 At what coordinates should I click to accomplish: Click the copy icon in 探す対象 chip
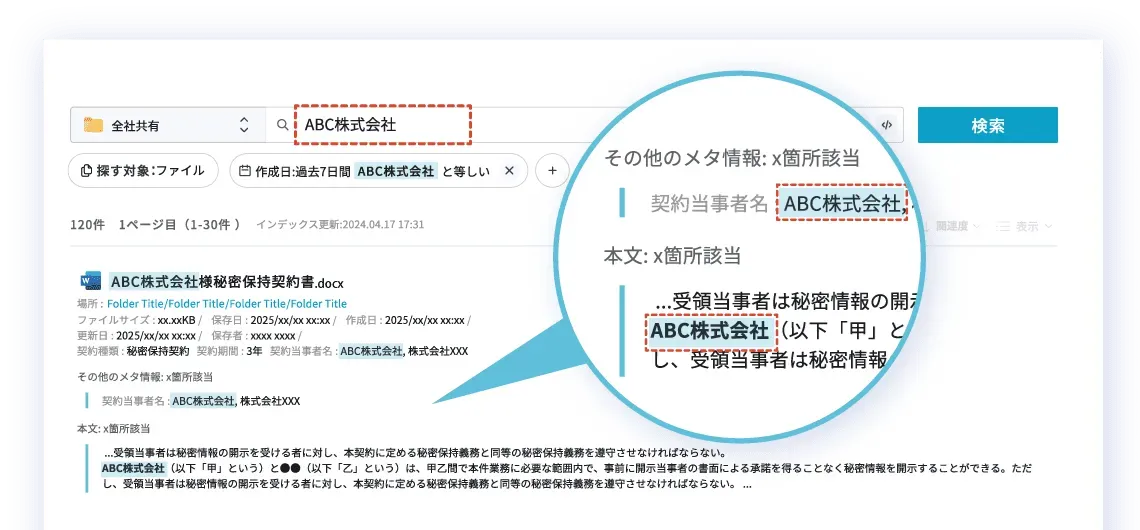86,171
